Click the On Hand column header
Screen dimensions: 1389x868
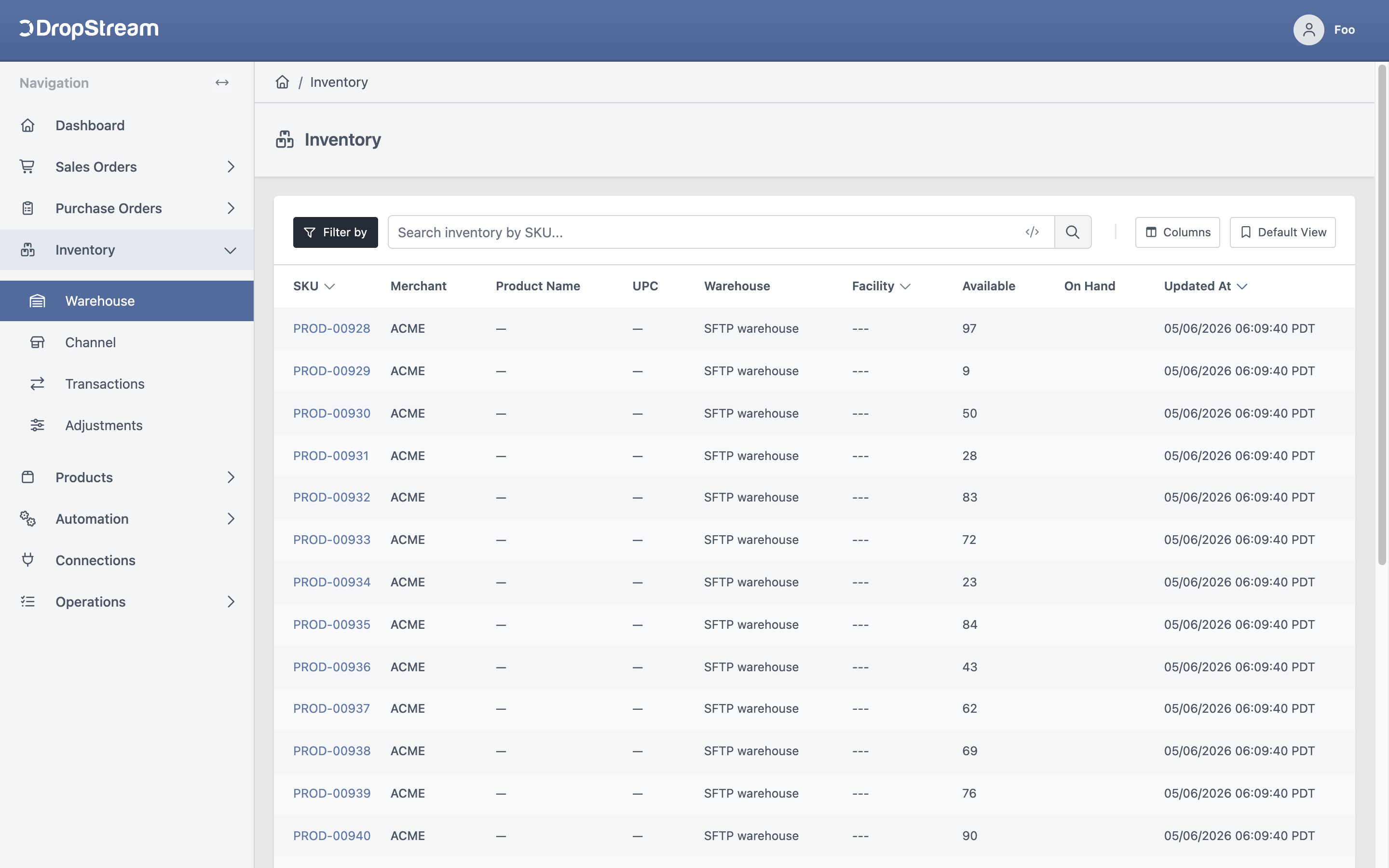click(1089, 286)
